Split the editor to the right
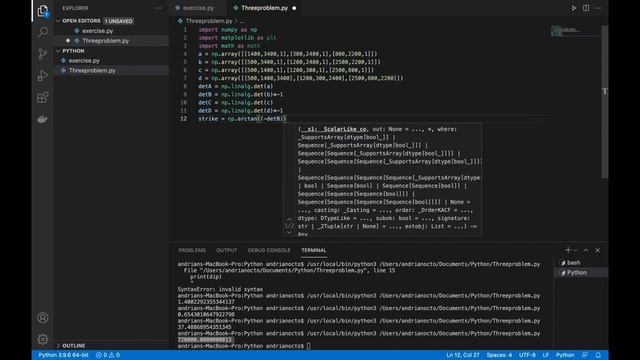The height and width of the screenshot is (360, 640). click(586, 8)
